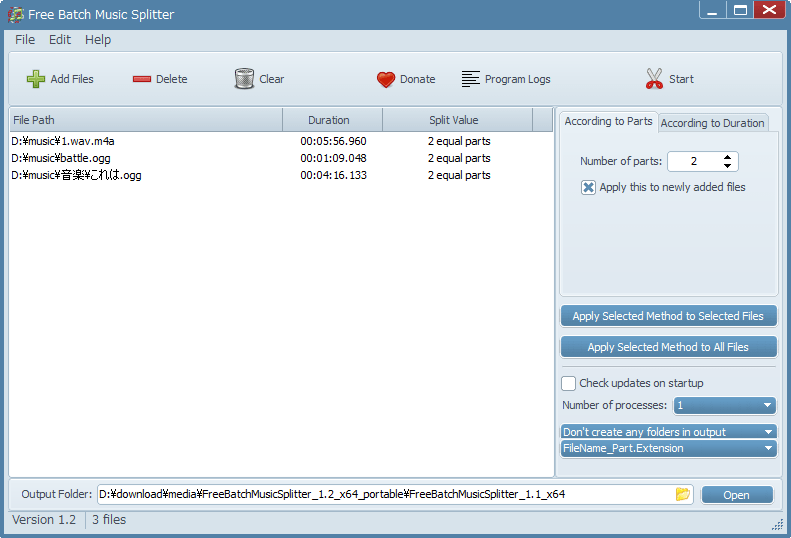
Task: Maximize the Free Batch Music Splitter window
Action: coord(740,10)
